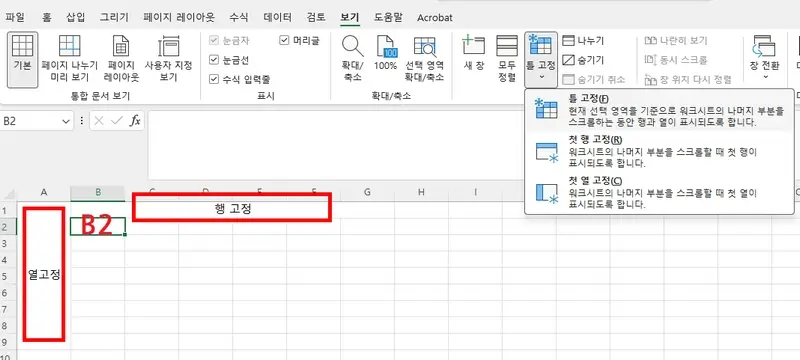The height and width of the screenshot is (360, 800).
Task: Select 틀 고정(F) freeze panes option
Action: point(659,110)
